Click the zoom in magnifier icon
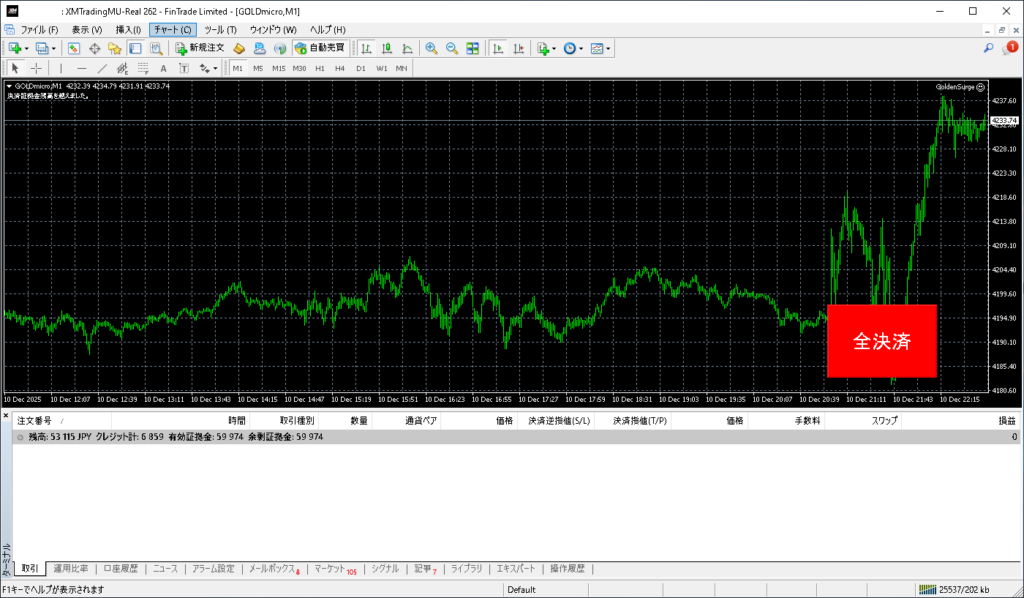 point(431,48)
